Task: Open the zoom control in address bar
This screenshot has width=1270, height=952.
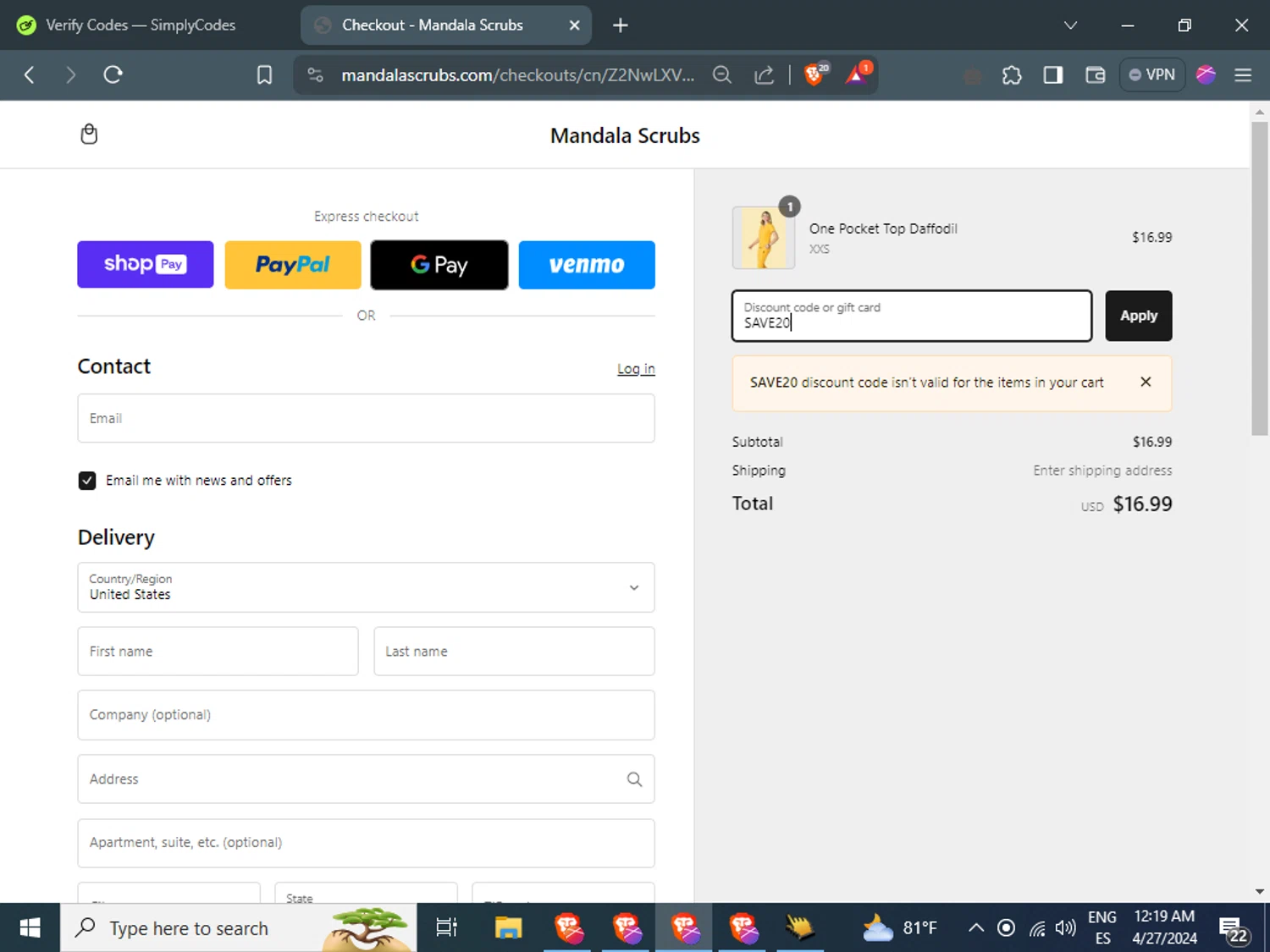Action: (722, 75)
